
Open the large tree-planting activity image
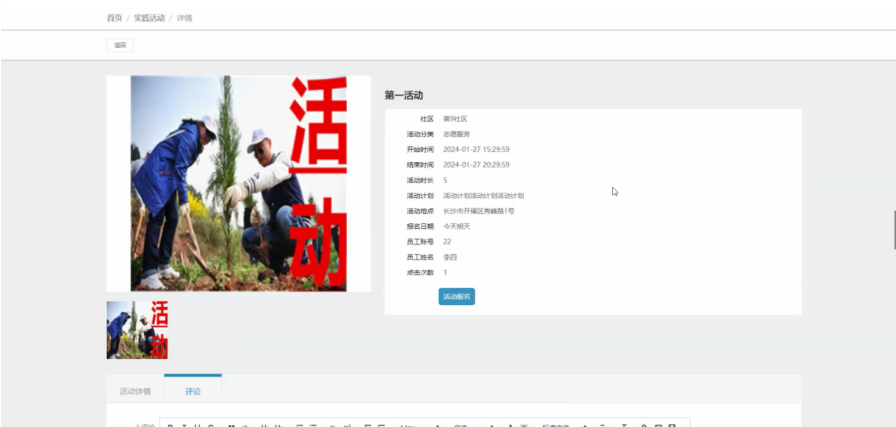pos(239,183)
